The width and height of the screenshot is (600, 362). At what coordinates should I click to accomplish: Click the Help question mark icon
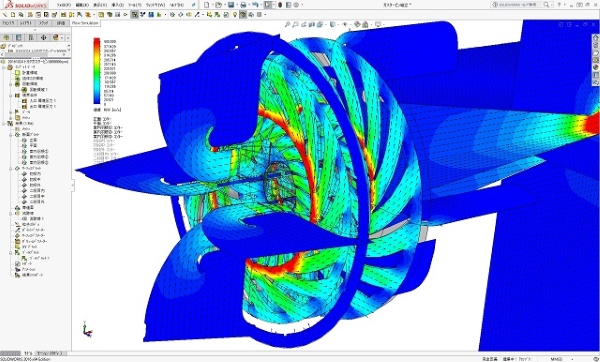pos(559,5)
